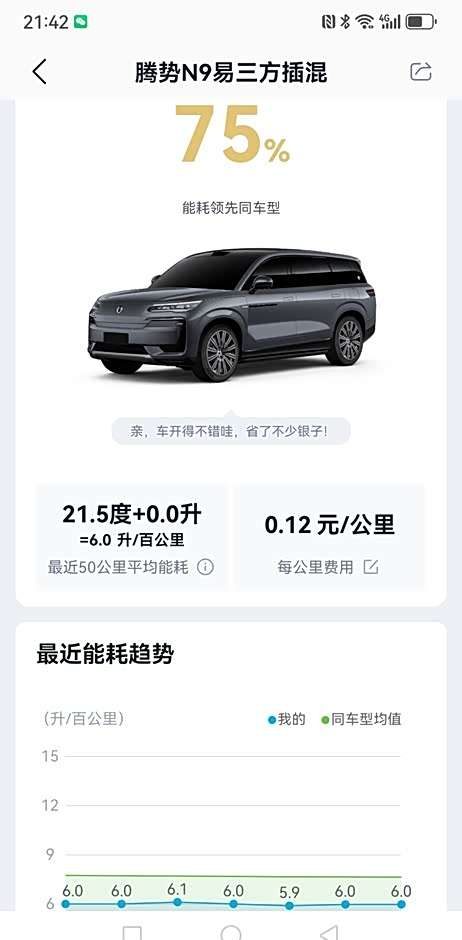Open the share icon in header

(421, 72)
